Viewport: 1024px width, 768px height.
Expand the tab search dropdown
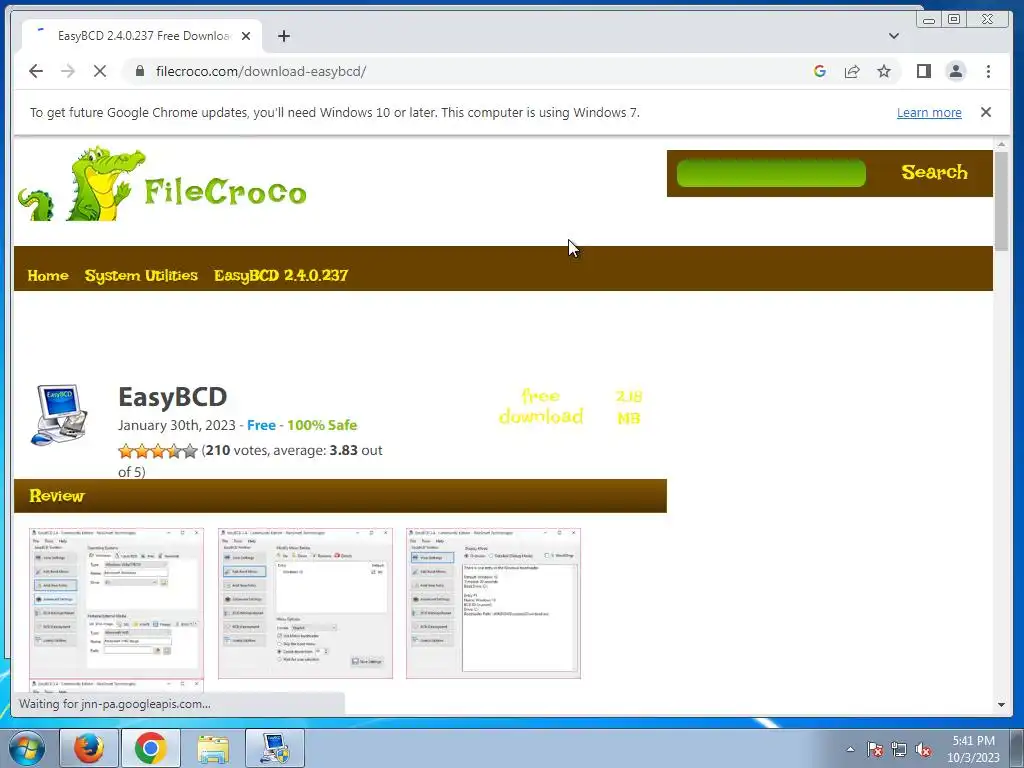[x=893, y=36]
